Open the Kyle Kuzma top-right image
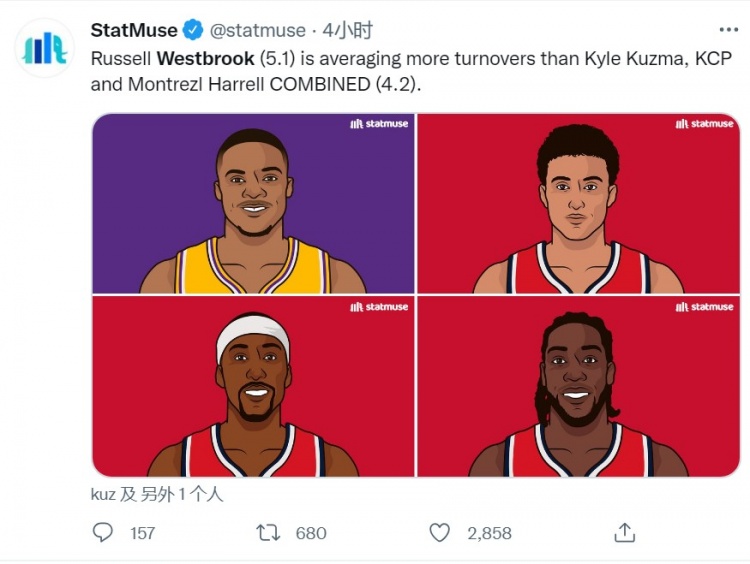Image resolution: width=750 pixels, height=564 pixels. (579, 203)
